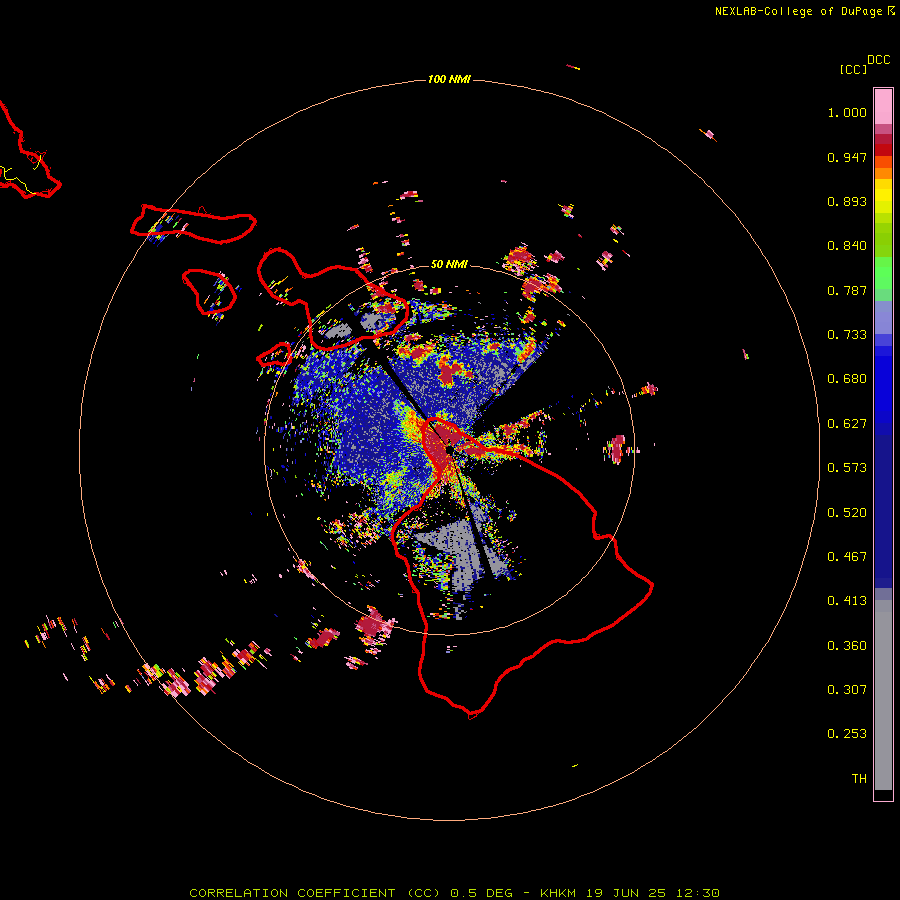900x900 pixels.
Task: Click the 0.893 scale value
Action: pyautogui.click(x=847, y=201)
